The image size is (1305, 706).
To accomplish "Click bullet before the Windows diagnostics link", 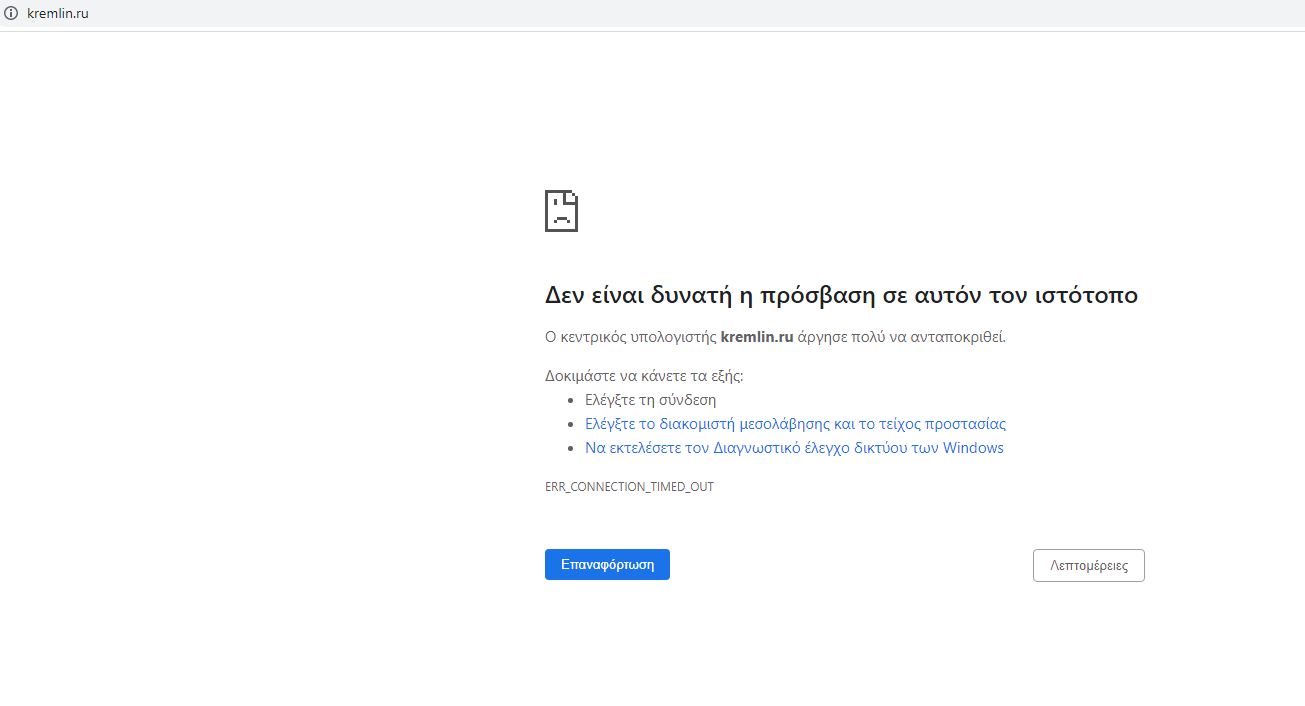I will point(572,449).
